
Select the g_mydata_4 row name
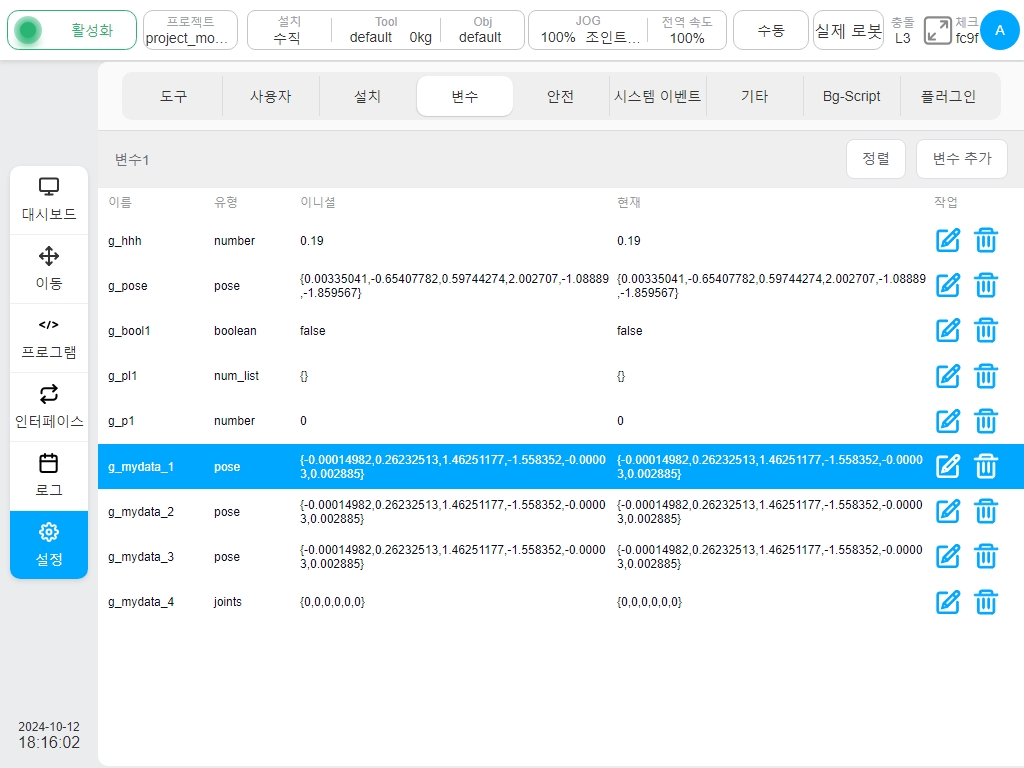(x=141, y=601)
